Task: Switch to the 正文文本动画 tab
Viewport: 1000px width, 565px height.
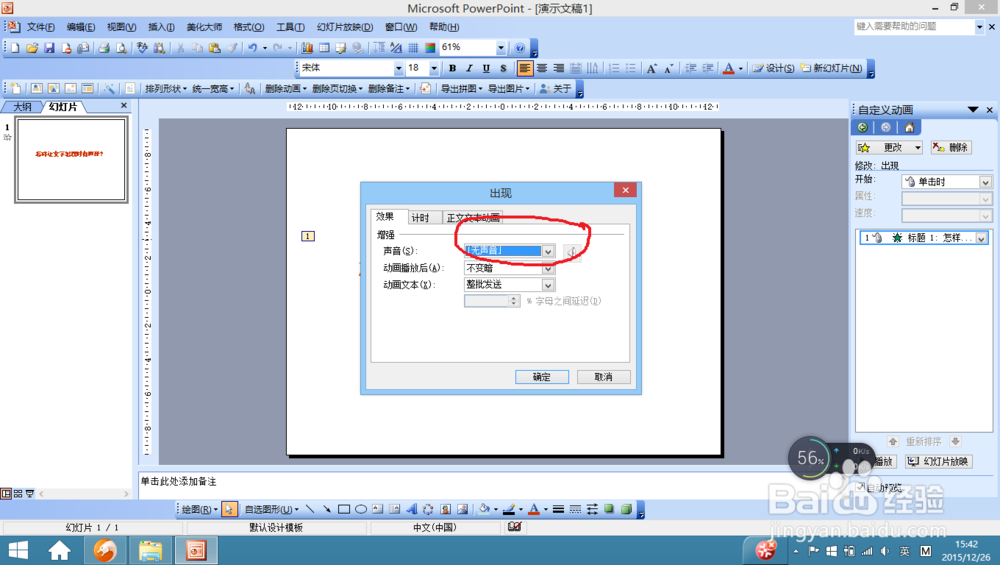Action: point(473,217)
